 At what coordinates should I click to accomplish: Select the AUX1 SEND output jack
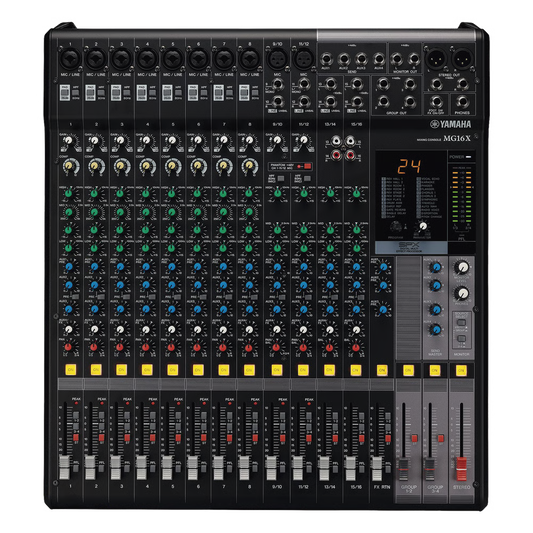(326, 59)
